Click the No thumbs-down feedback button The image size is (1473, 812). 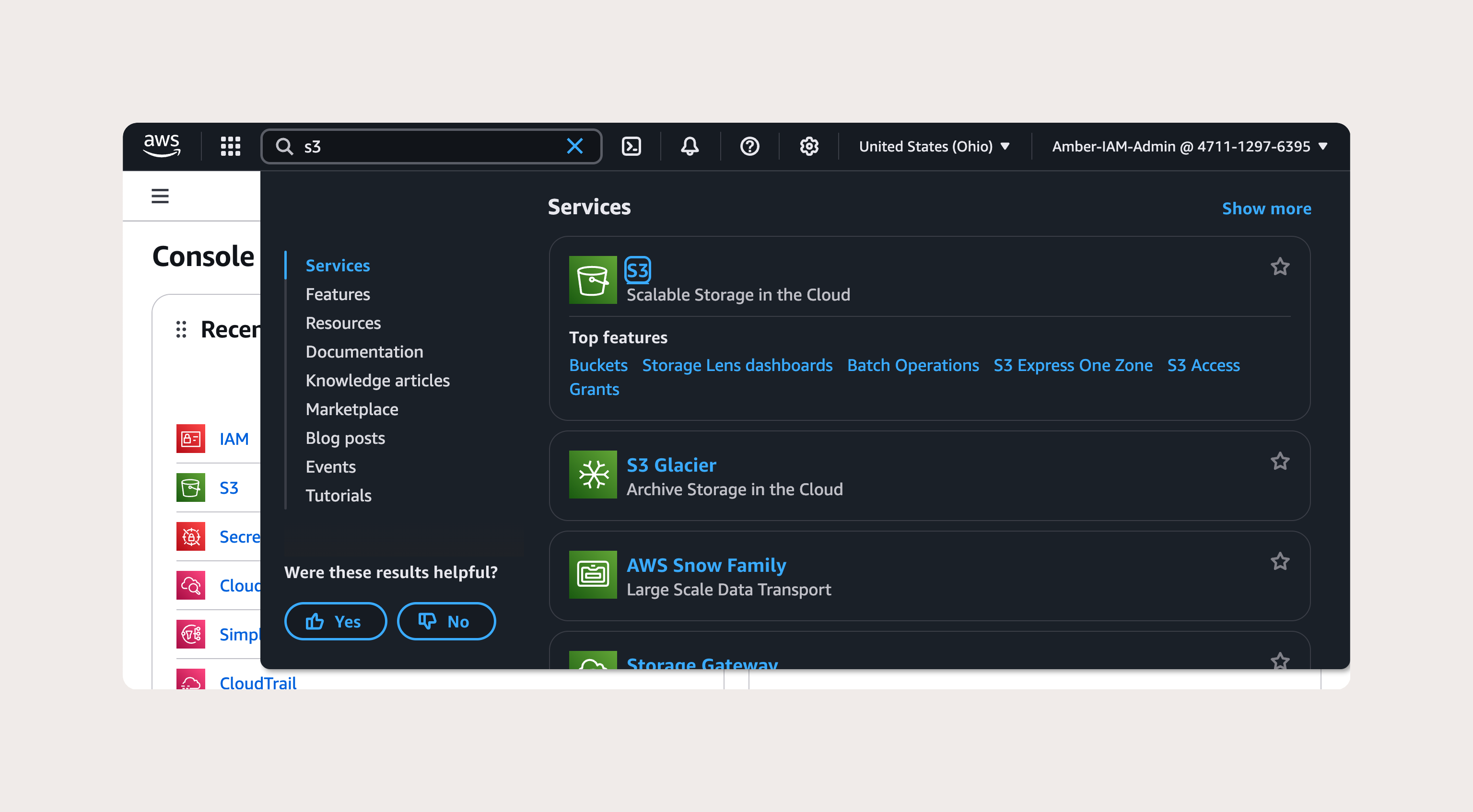(x=446, y=621)
